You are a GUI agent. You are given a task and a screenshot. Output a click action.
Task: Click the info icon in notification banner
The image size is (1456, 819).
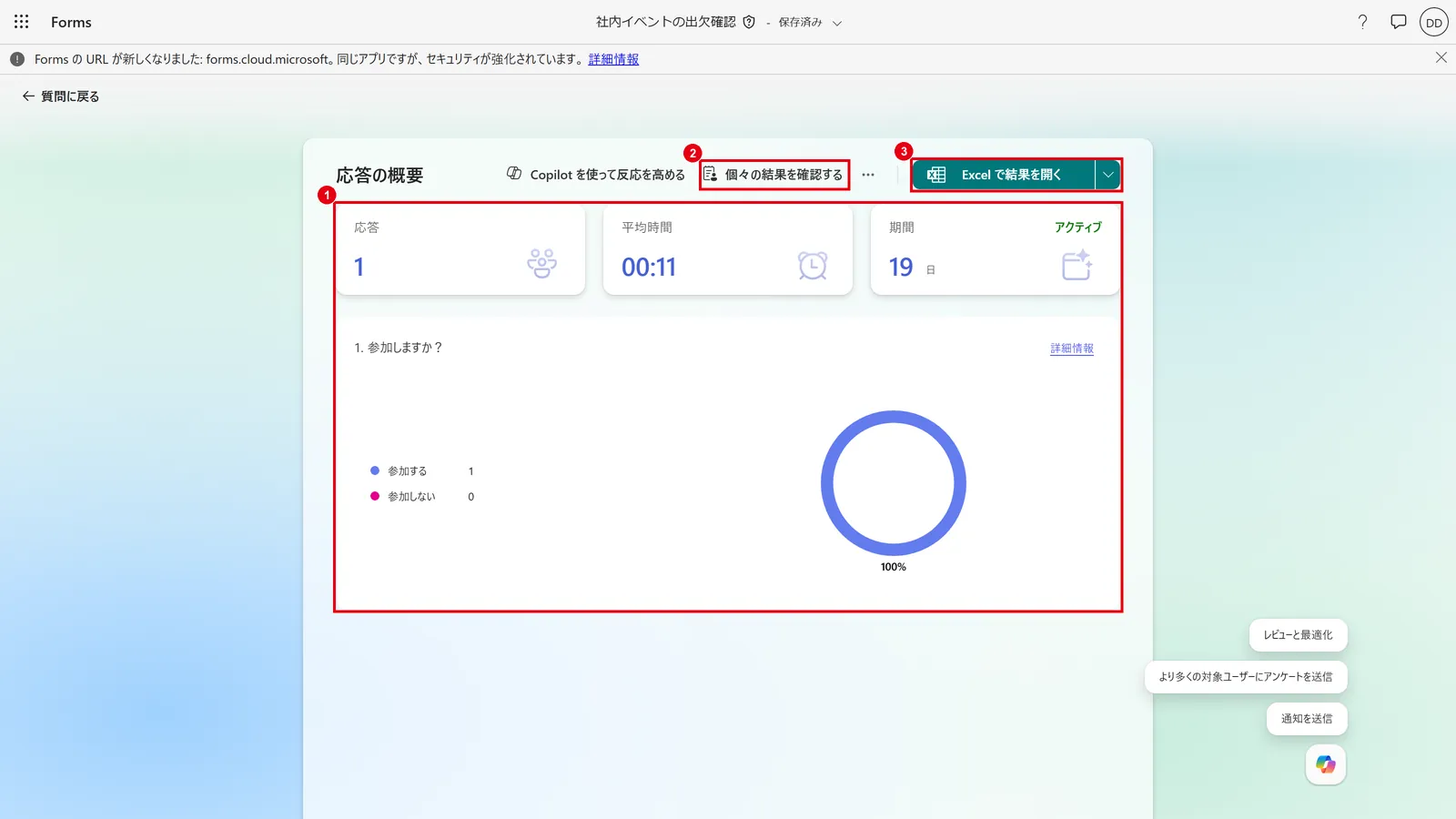click(x=17, y=59)
